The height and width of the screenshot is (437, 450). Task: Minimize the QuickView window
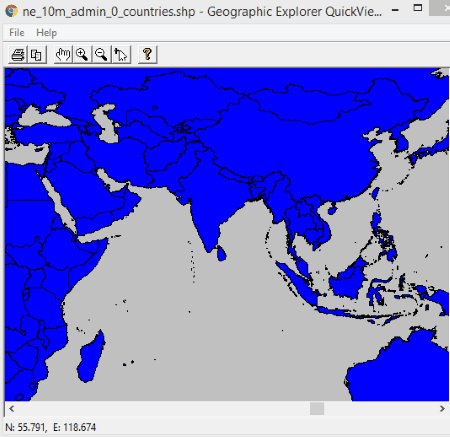[x=395, y=9]
